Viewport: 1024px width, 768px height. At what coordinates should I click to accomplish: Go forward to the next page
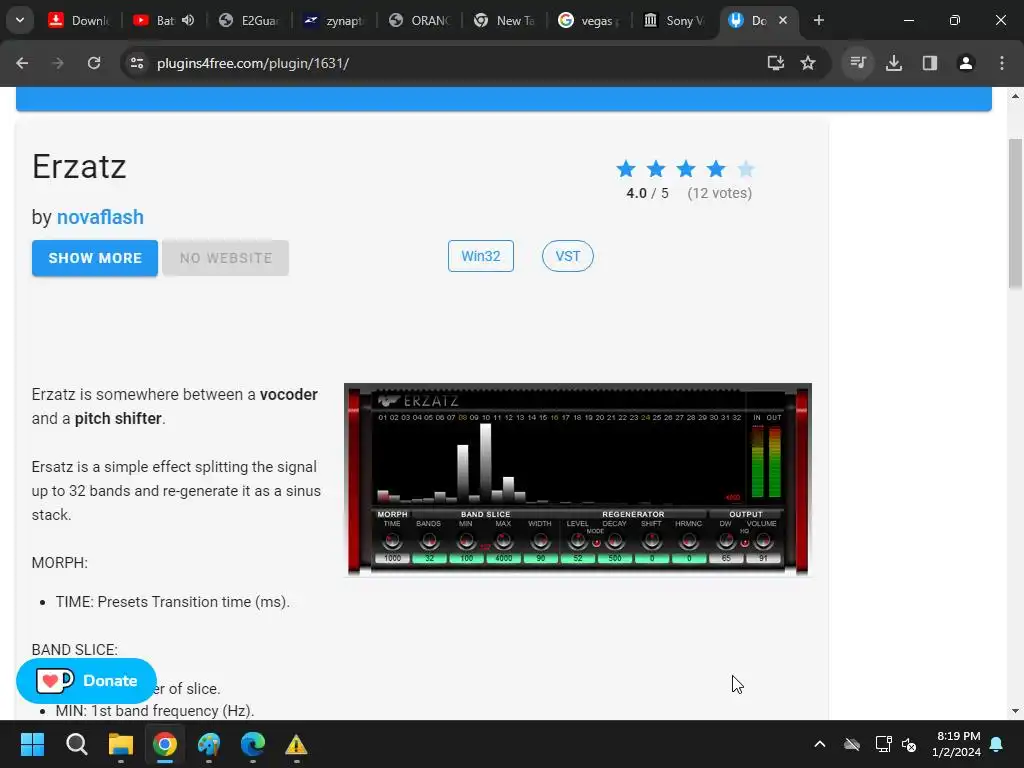point(58,63)
